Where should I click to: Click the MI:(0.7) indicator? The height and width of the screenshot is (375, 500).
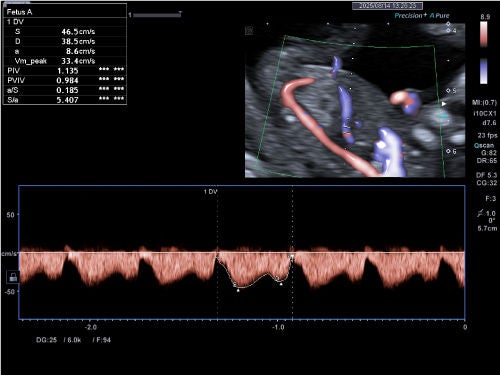[484, 102]
